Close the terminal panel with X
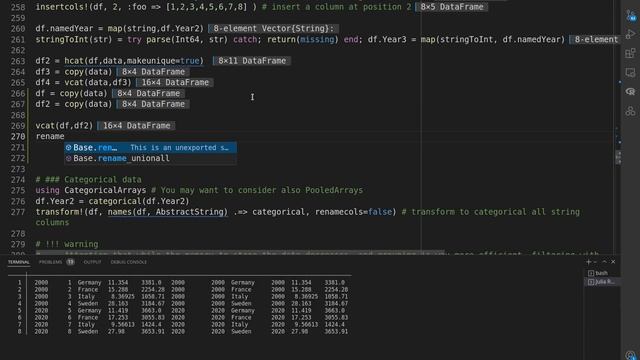 613,262
